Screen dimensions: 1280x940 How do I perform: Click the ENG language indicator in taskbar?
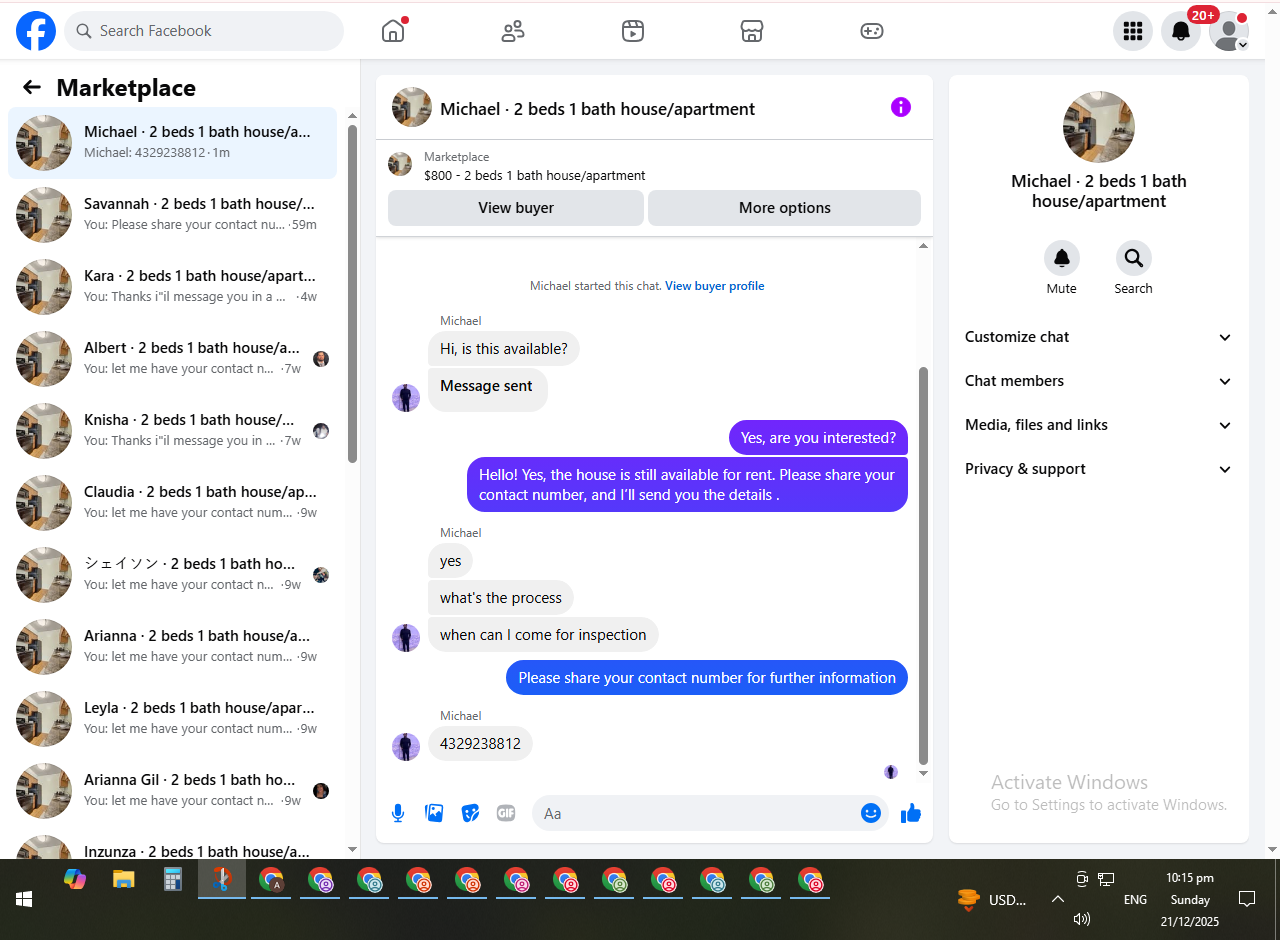coord(1135,899)
